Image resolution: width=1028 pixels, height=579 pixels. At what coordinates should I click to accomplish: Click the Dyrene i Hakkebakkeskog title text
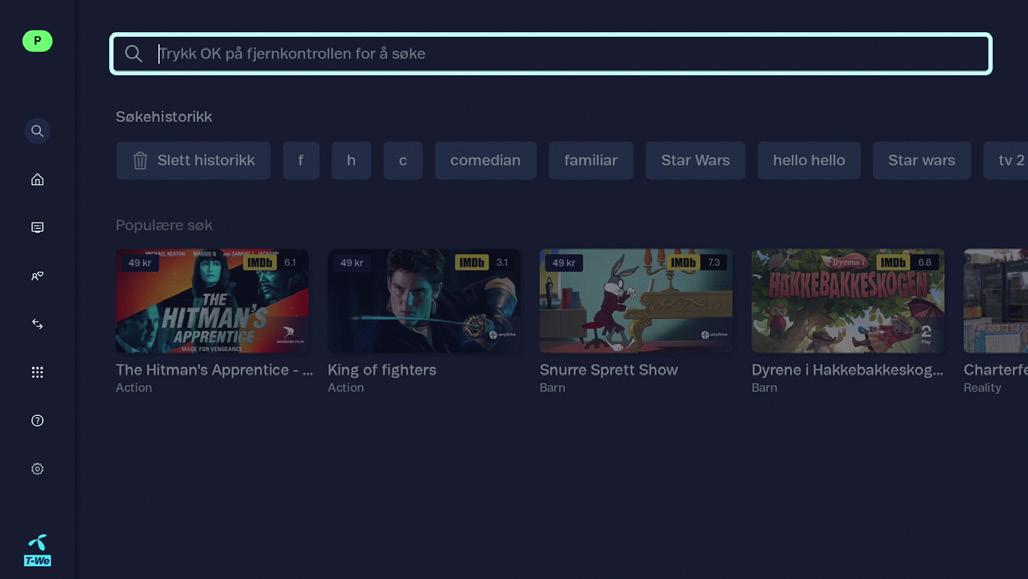[x=848, y=370]
